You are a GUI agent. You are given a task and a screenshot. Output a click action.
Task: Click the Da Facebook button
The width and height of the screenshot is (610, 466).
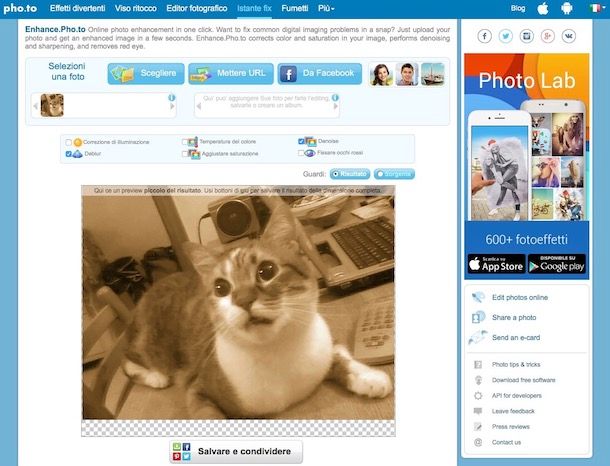pyautogui.click(x=320, y=74)
